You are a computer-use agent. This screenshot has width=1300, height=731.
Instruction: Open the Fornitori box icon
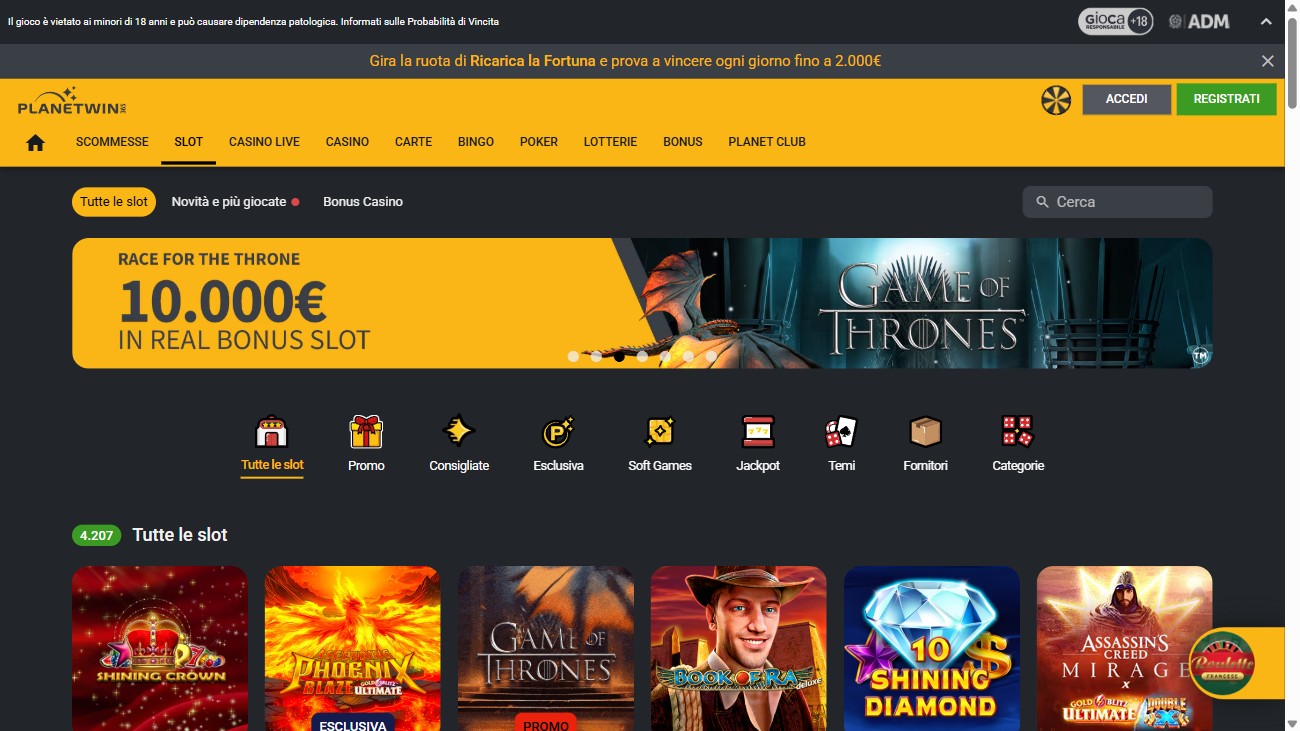click(925, 432)
